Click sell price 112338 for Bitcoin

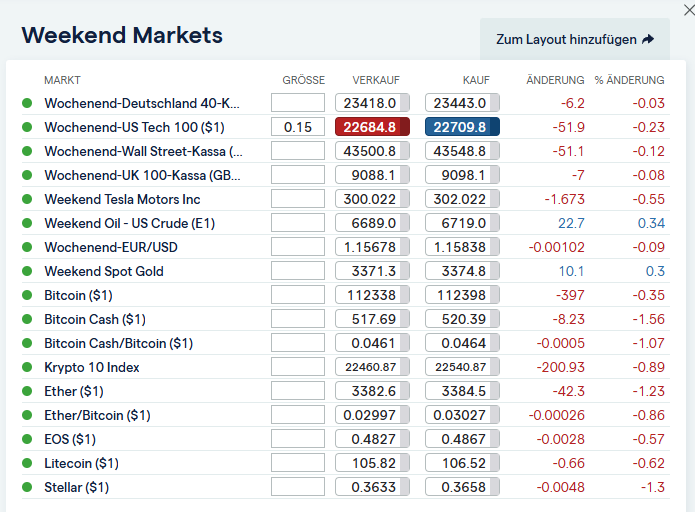(372, 294)
